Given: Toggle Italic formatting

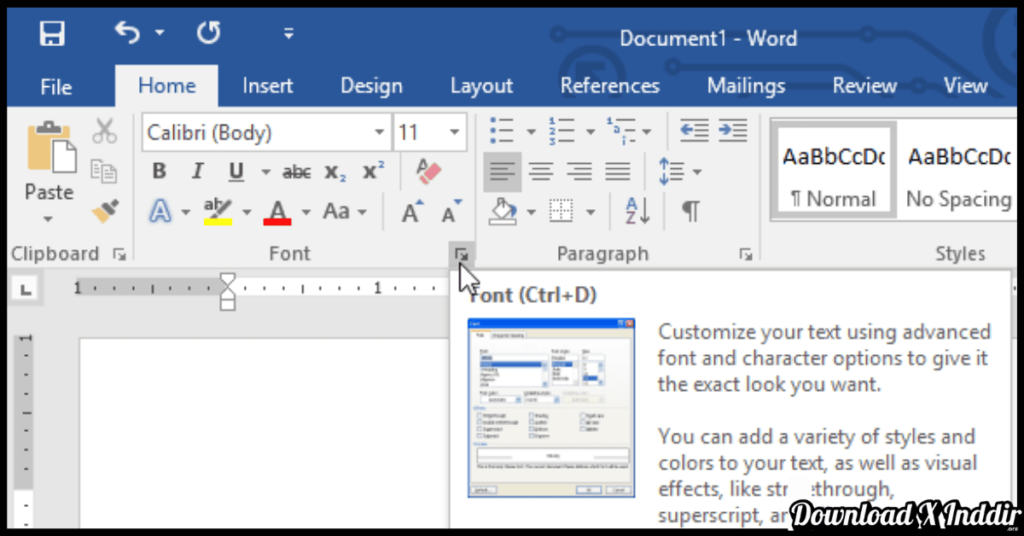Looking at the screenshot, I should (197, 171).
